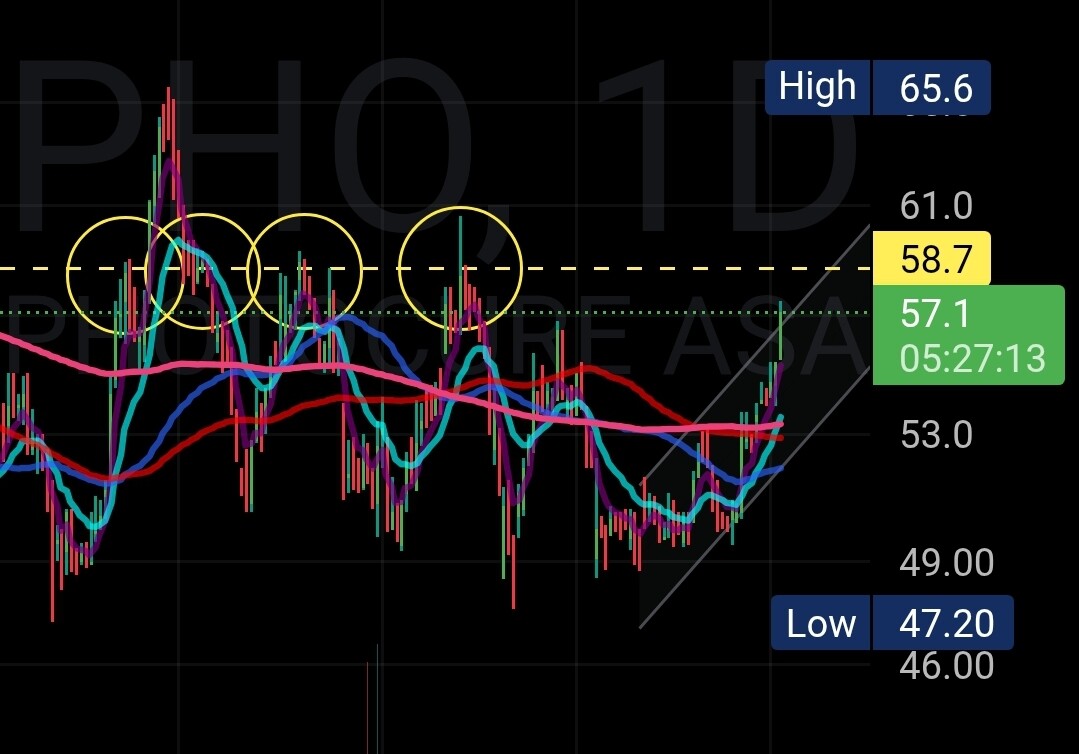1079x754 pixels.
Task: Select the yellow 58.7 alert price label
Action: (x=932, y=259)
